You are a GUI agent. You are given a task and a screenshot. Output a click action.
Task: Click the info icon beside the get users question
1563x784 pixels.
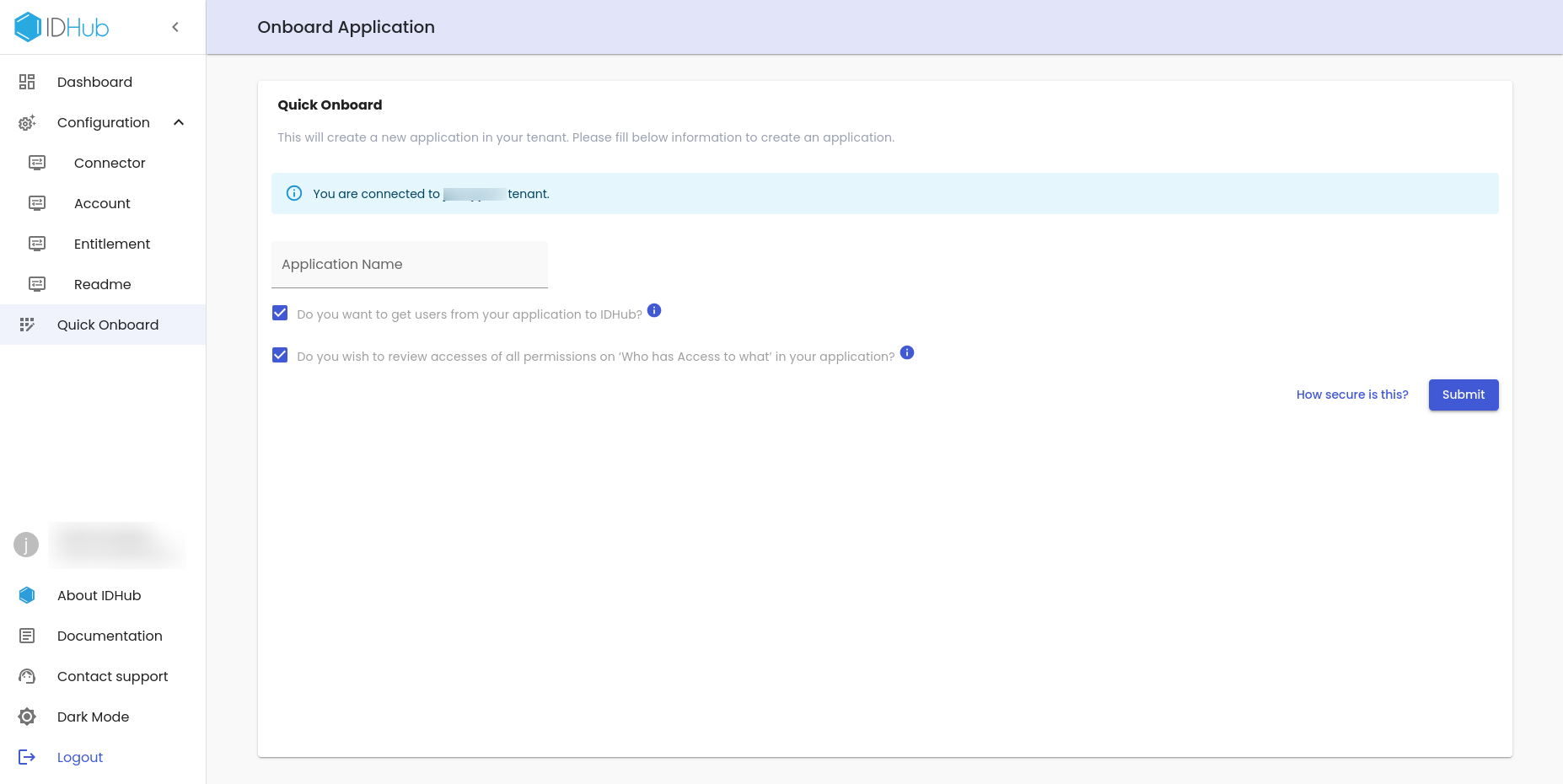[x=654, y=310]
